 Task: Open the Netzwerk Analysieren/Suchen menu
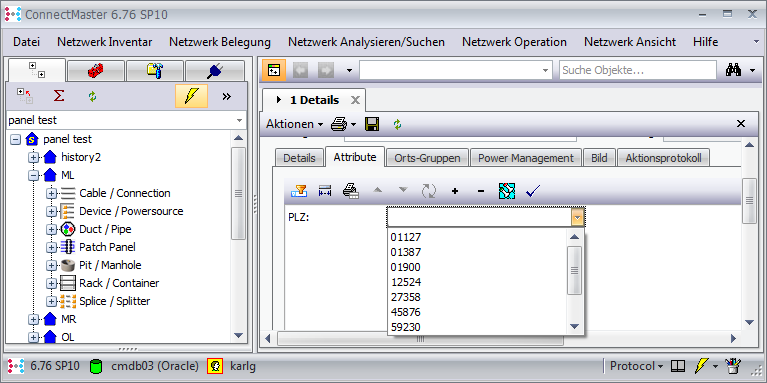pos(366,42)
